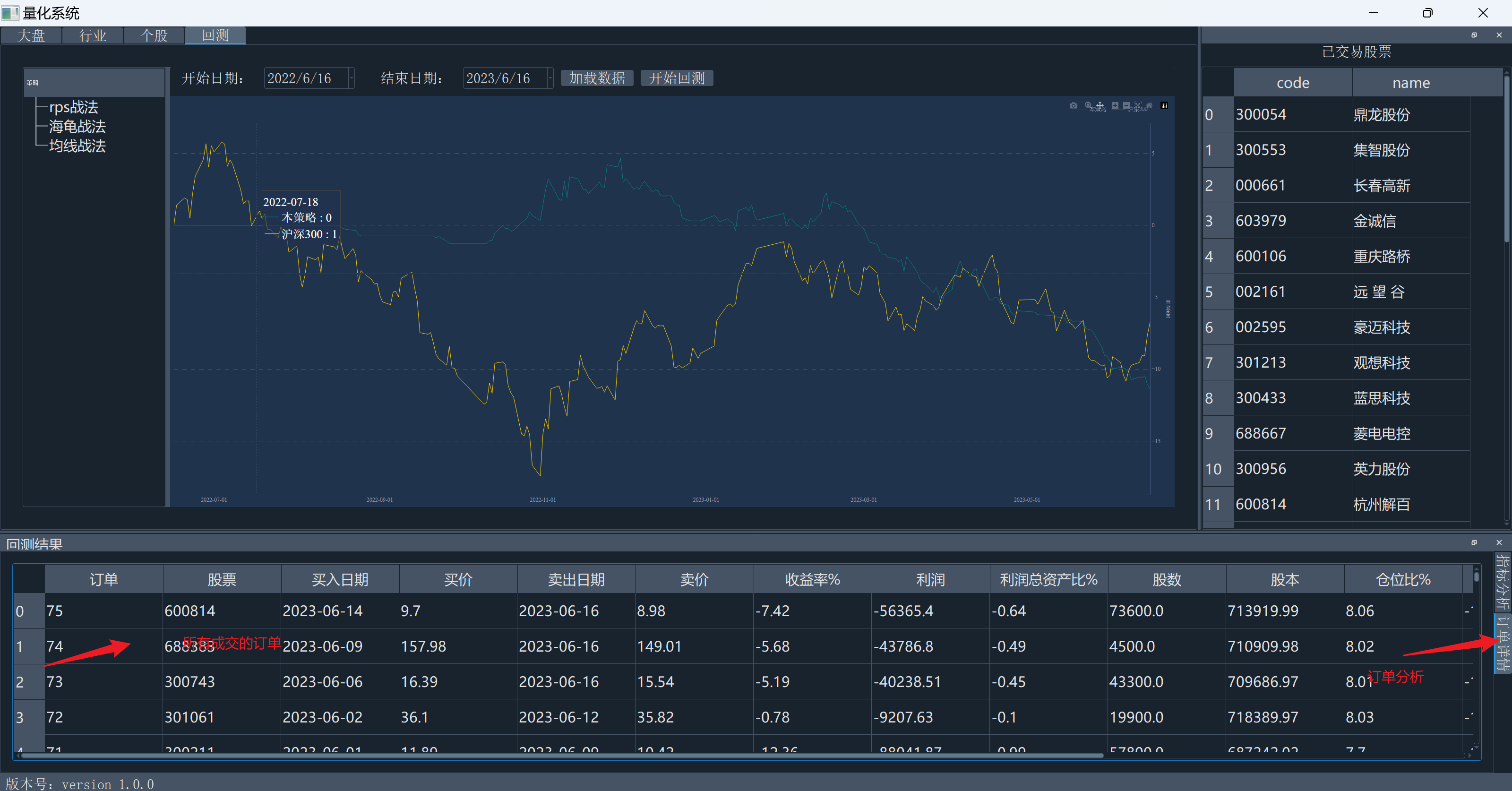Image resolution: width=1512 pixels, height=791 pixels.
Task: Select stock code 603979
Action: [x=1293, y=221]
